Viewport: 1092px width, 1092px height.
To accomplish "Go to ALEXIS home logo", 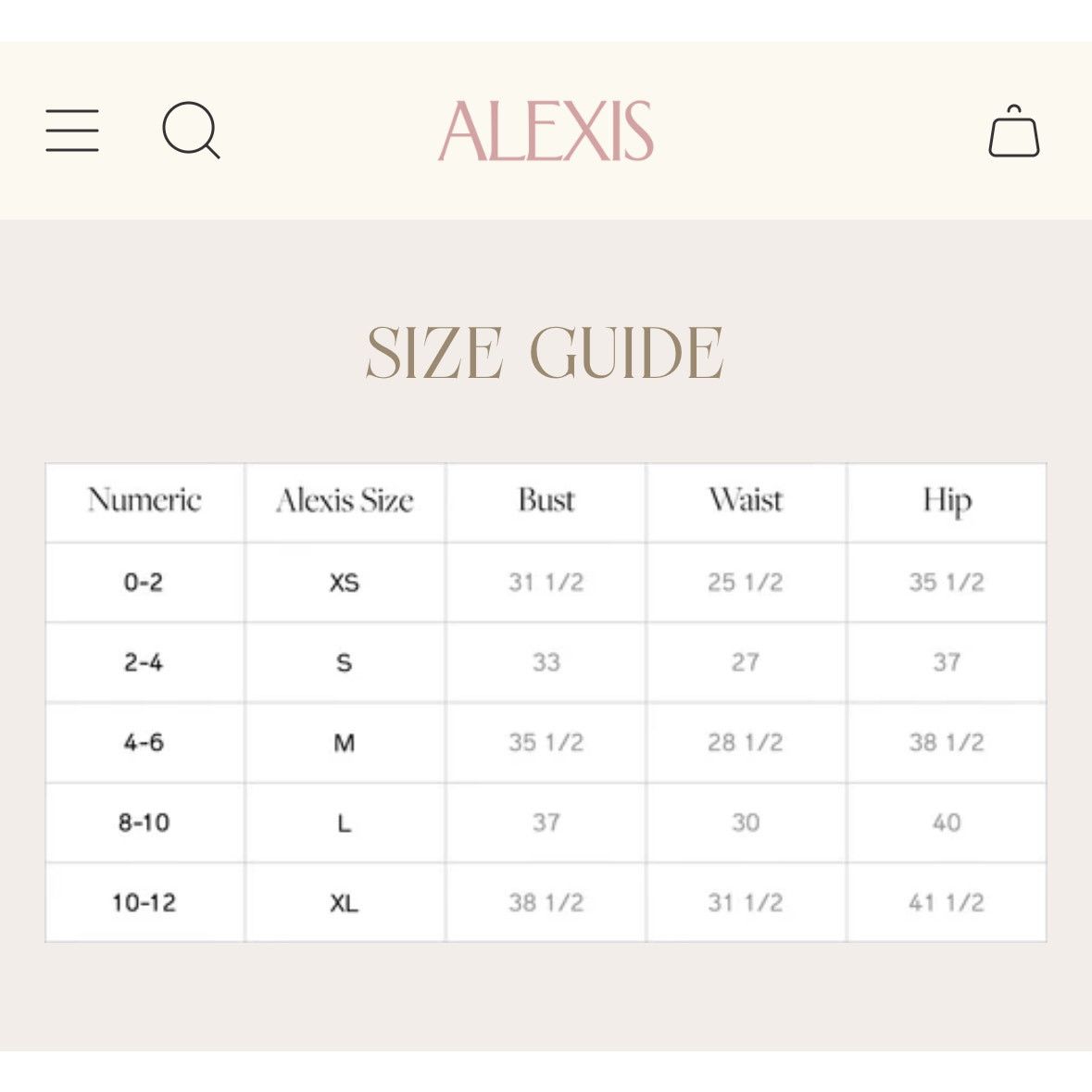I will click(546, 131).
